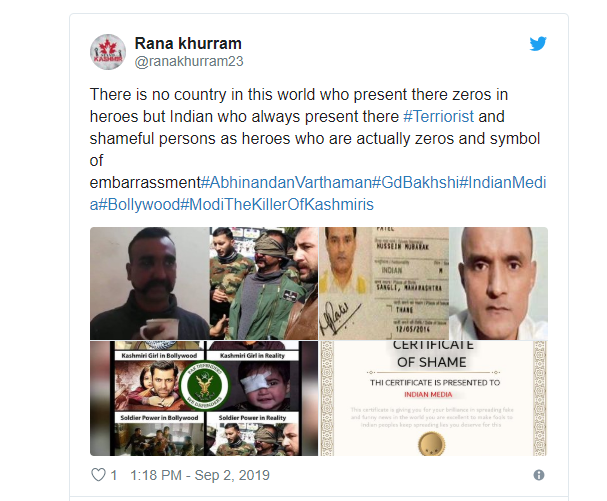
Task: Open the #ModiTheKillerOfKashmiris hashtag
Action: pyautogui.click(x=277, y=204)
